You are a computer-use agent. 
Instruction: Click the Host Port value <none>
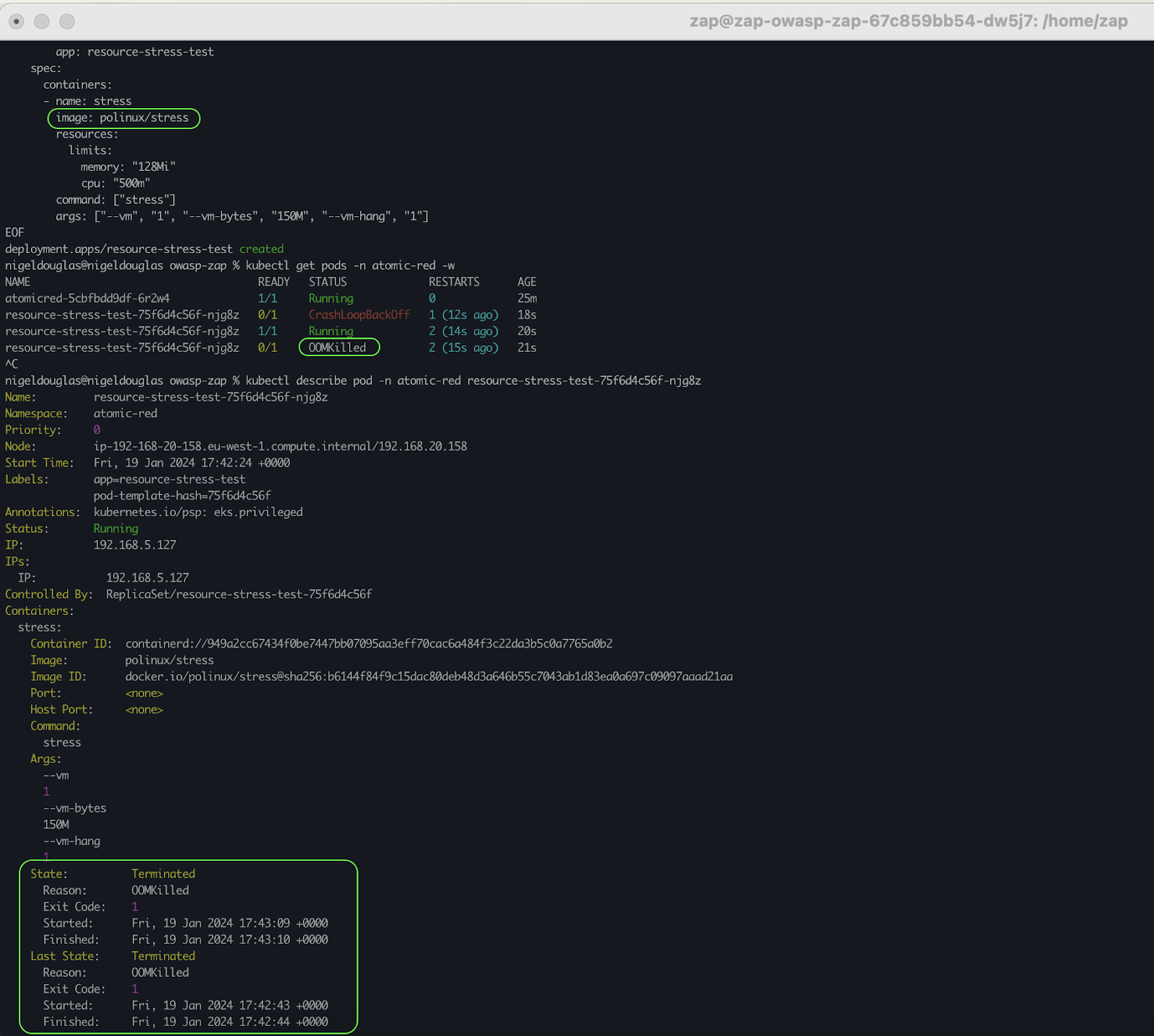144,709
